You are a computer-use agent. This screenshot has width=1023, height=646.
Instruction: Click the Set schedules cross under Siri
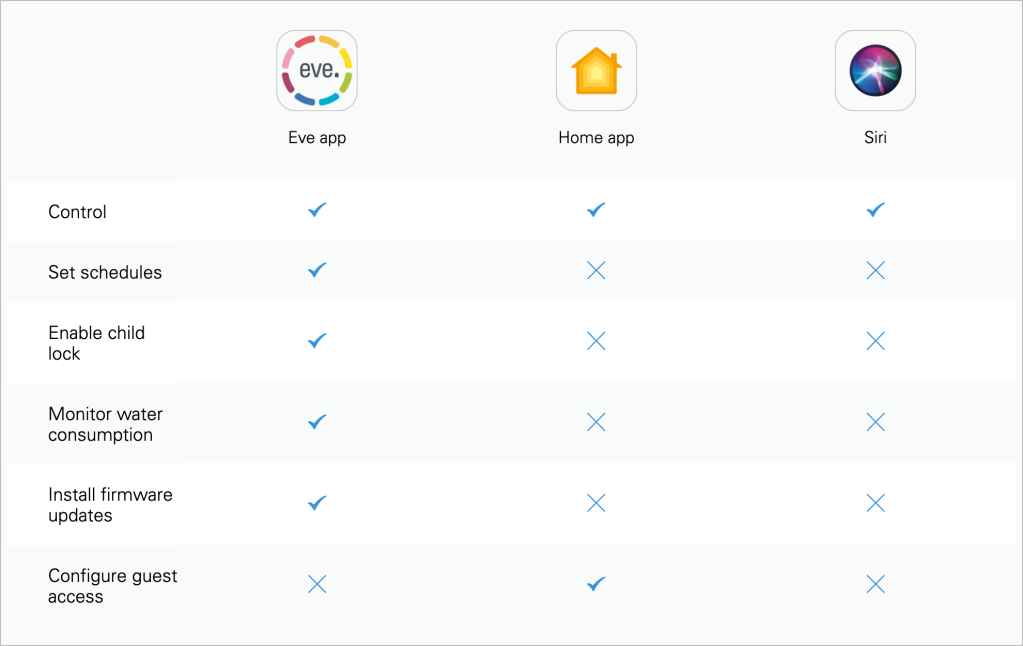875,271
